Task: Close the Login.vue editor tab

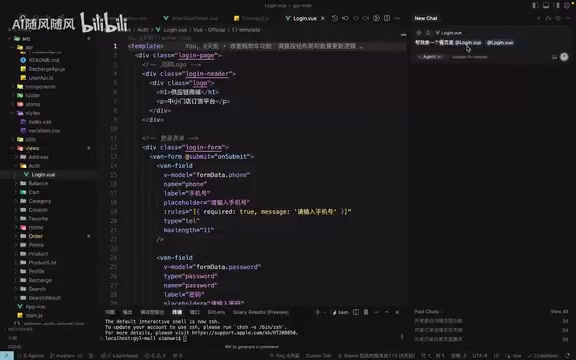Action: [323, 18]
